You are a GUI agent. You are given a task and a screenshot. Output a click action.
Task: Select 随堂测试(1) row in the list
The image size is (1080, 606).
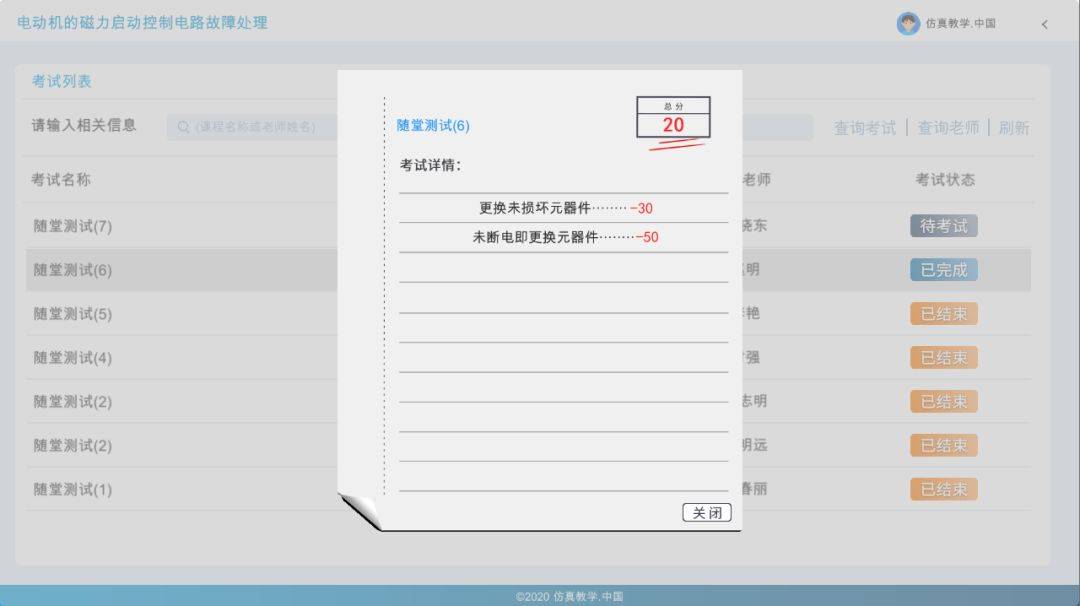(528, 490)
